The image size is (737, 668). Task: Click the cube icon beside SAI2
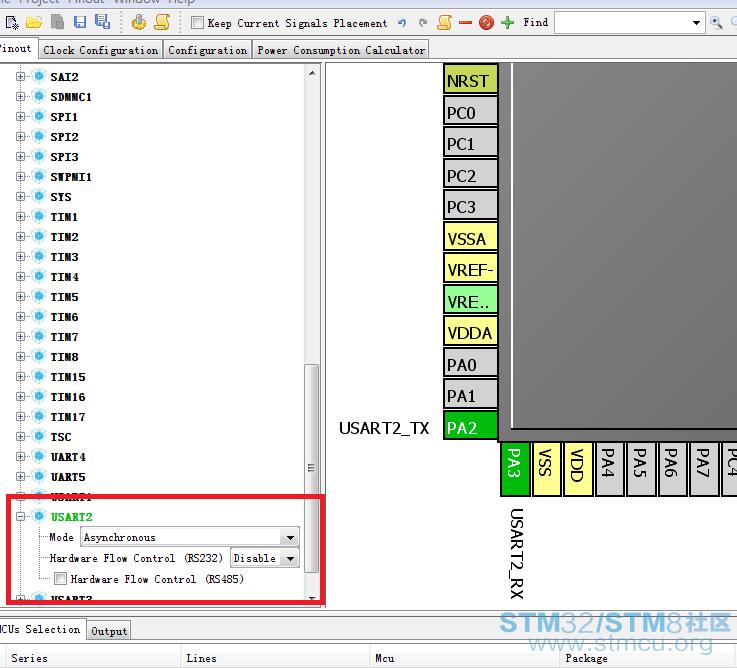coord(39,76)
